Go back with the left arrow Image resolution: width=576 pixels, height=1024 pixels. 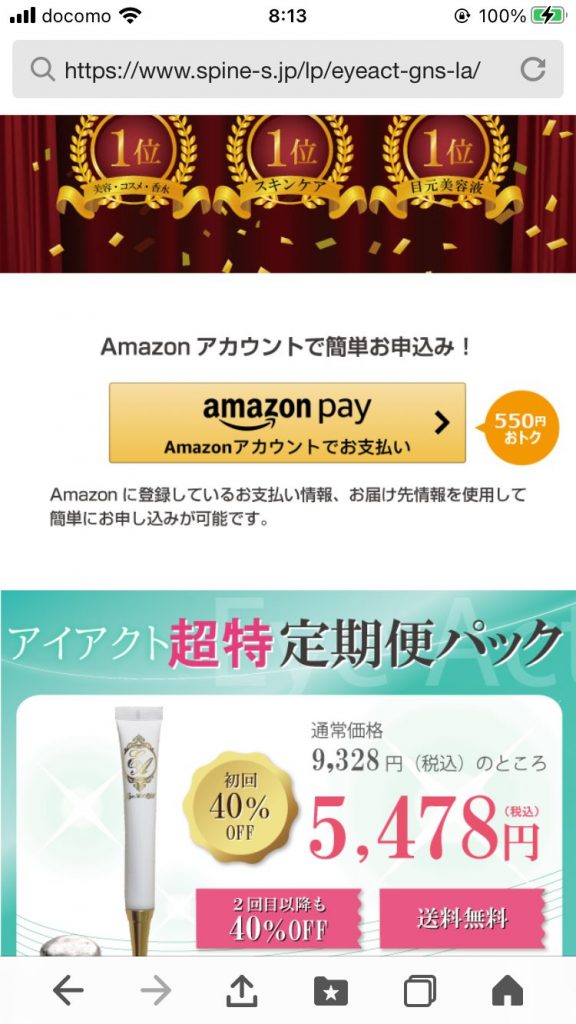pyautogui.click(x=68, y=992)
